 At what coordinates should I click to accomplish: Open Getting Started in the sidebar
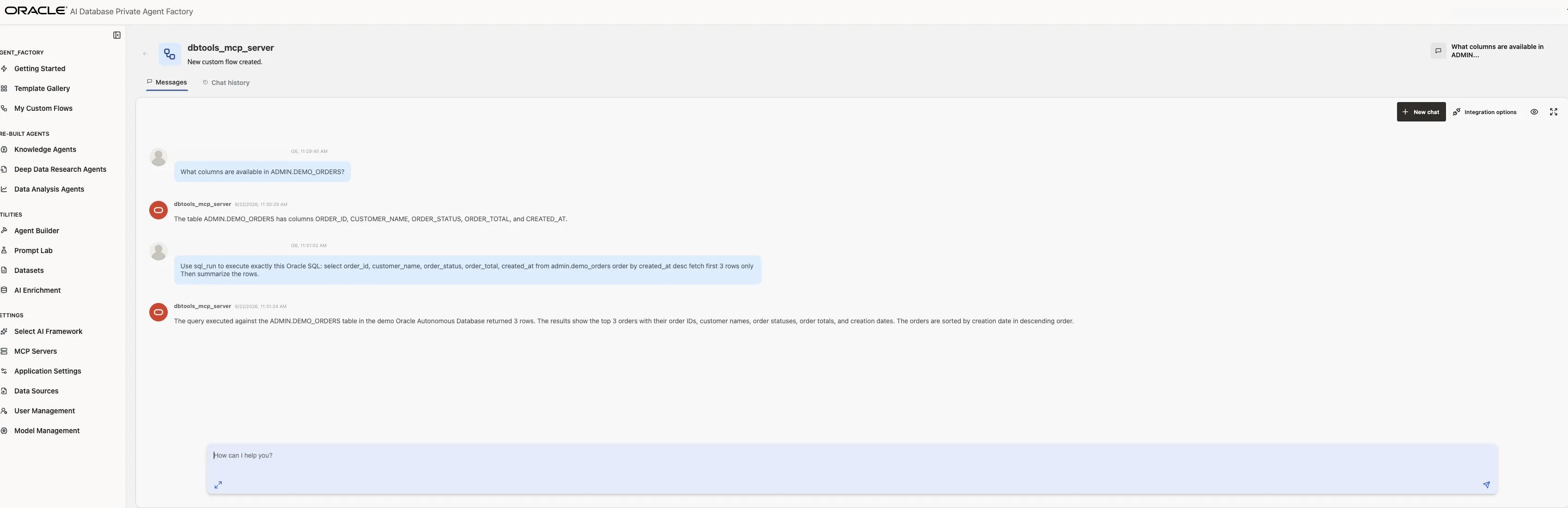pyautogui.click(x=40, y=69)
